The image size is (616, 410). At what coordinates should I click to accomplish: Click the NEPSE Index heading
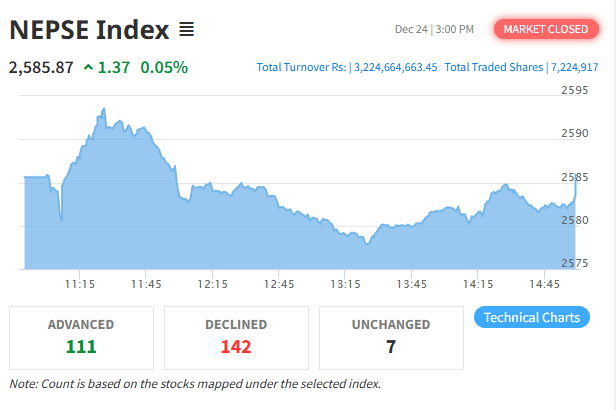[89, 30]
